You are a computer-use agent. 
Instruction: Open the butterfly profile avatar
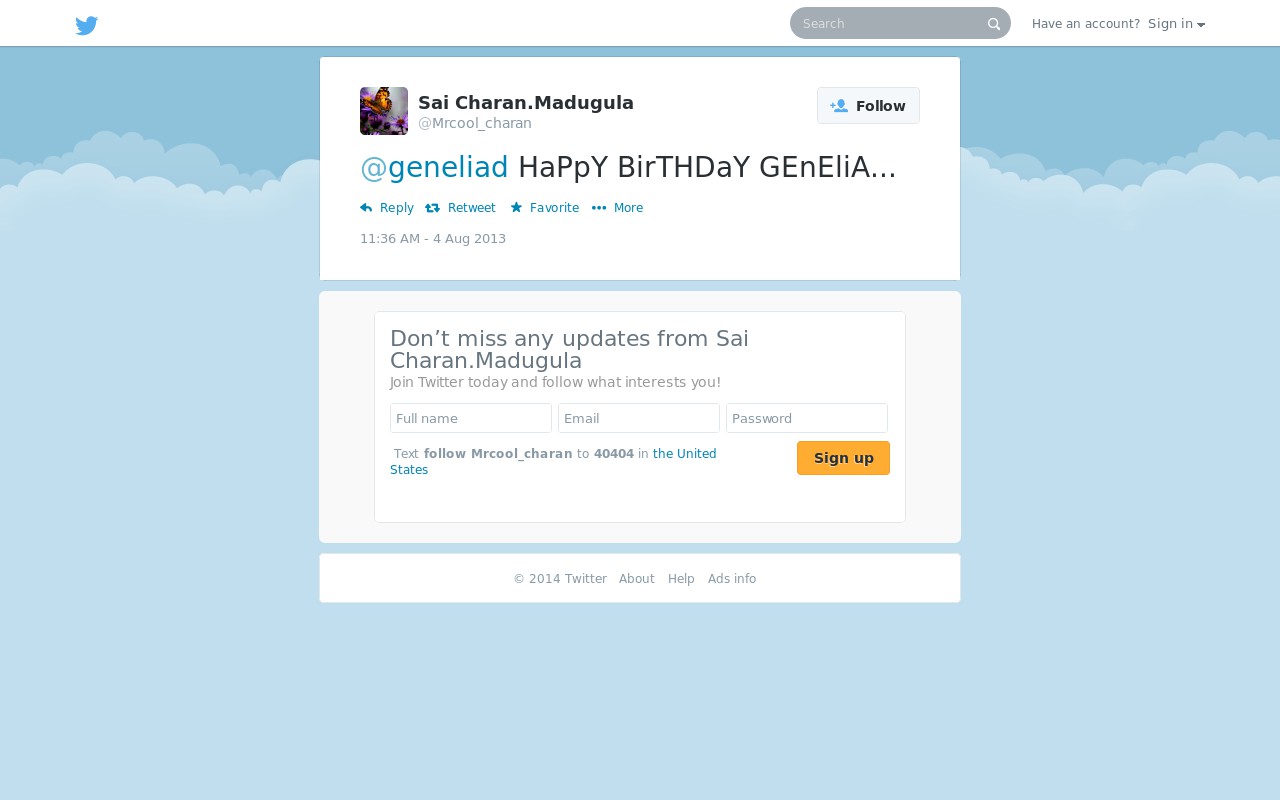(x=384, y=111)
